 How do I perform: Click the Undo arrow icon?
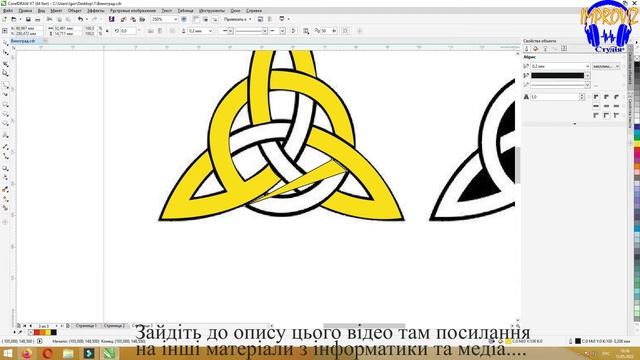click(x=80, y=19)
